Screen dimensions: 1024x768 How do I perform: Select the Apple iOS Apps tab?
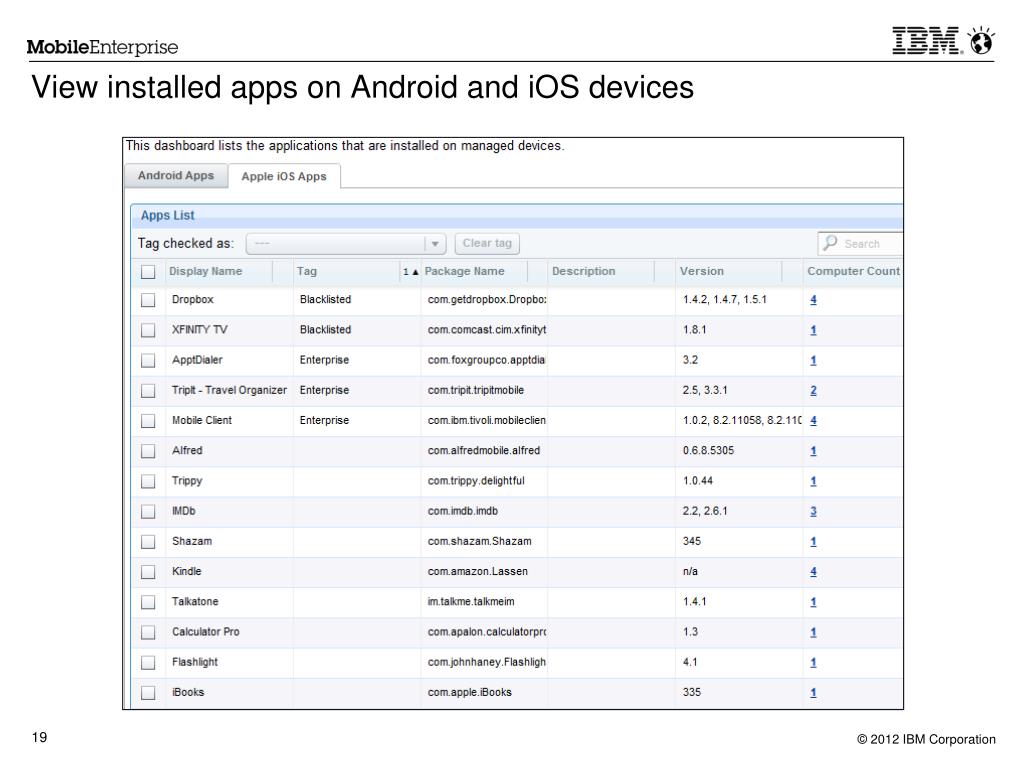[x=284, y=176]
